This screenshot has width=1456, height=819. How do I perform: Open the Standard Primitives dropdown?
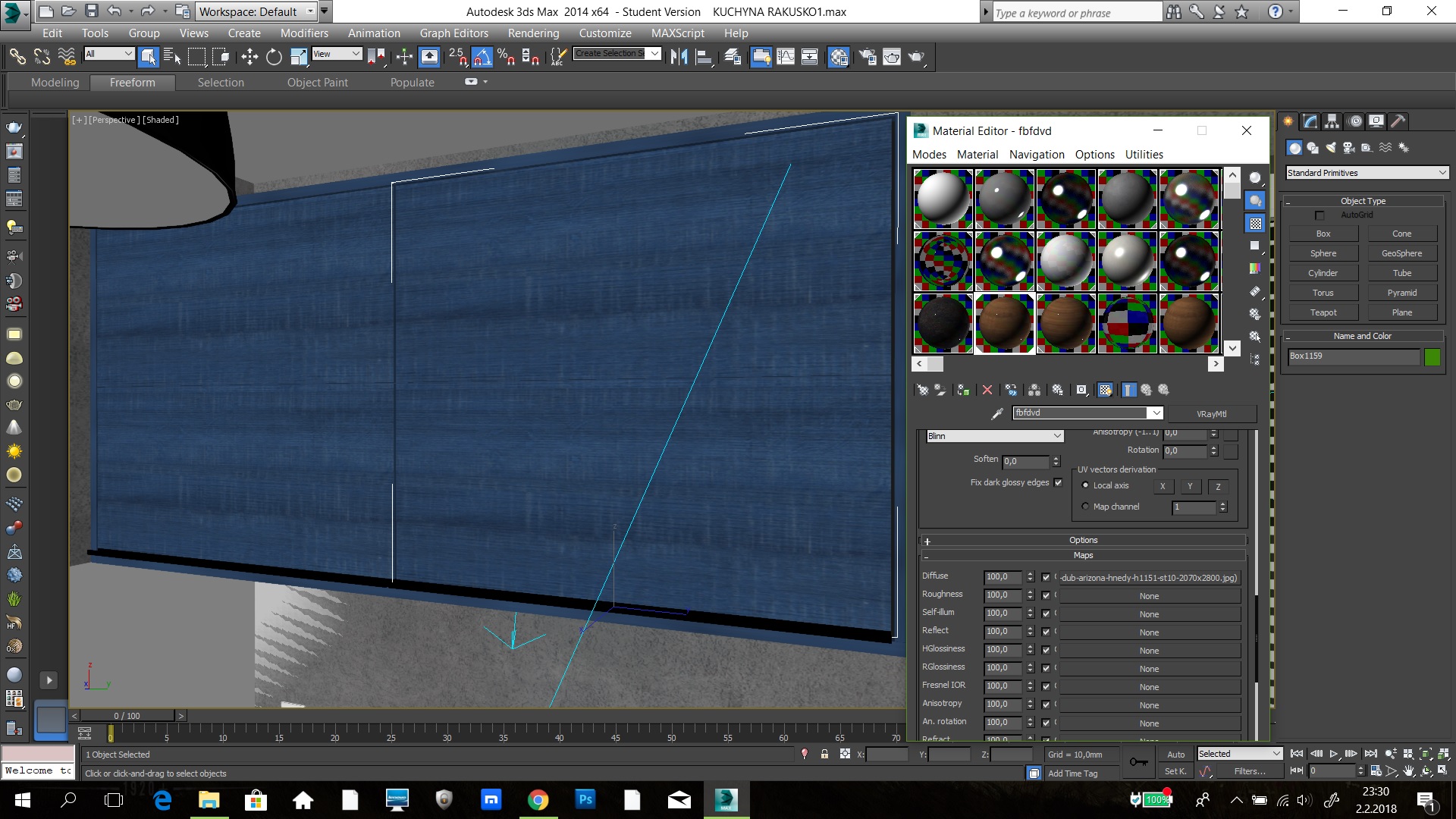(1367, 173)
